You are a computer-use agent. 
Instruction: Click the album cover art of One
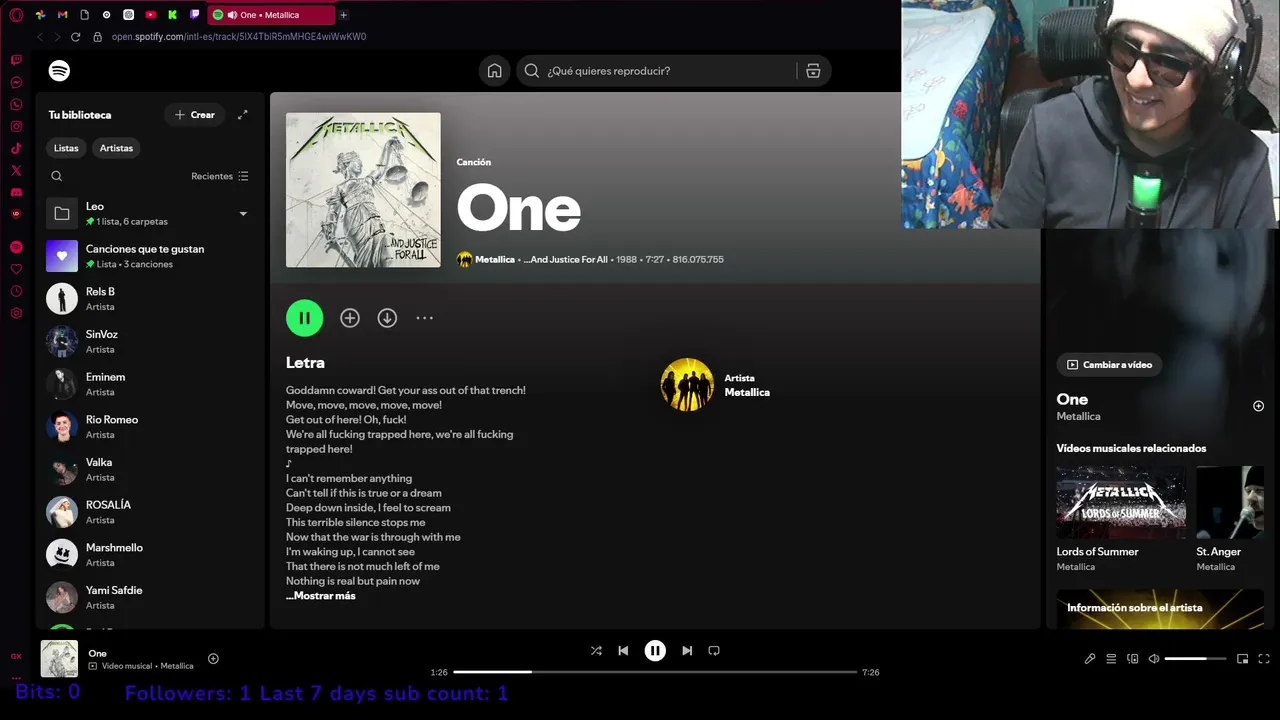tap(363, 190)
